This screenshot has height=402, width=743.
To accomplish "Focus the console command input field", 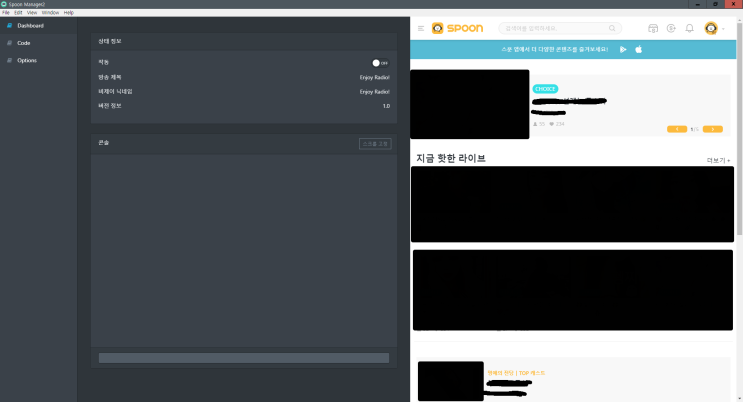I will tap(244, 358).
